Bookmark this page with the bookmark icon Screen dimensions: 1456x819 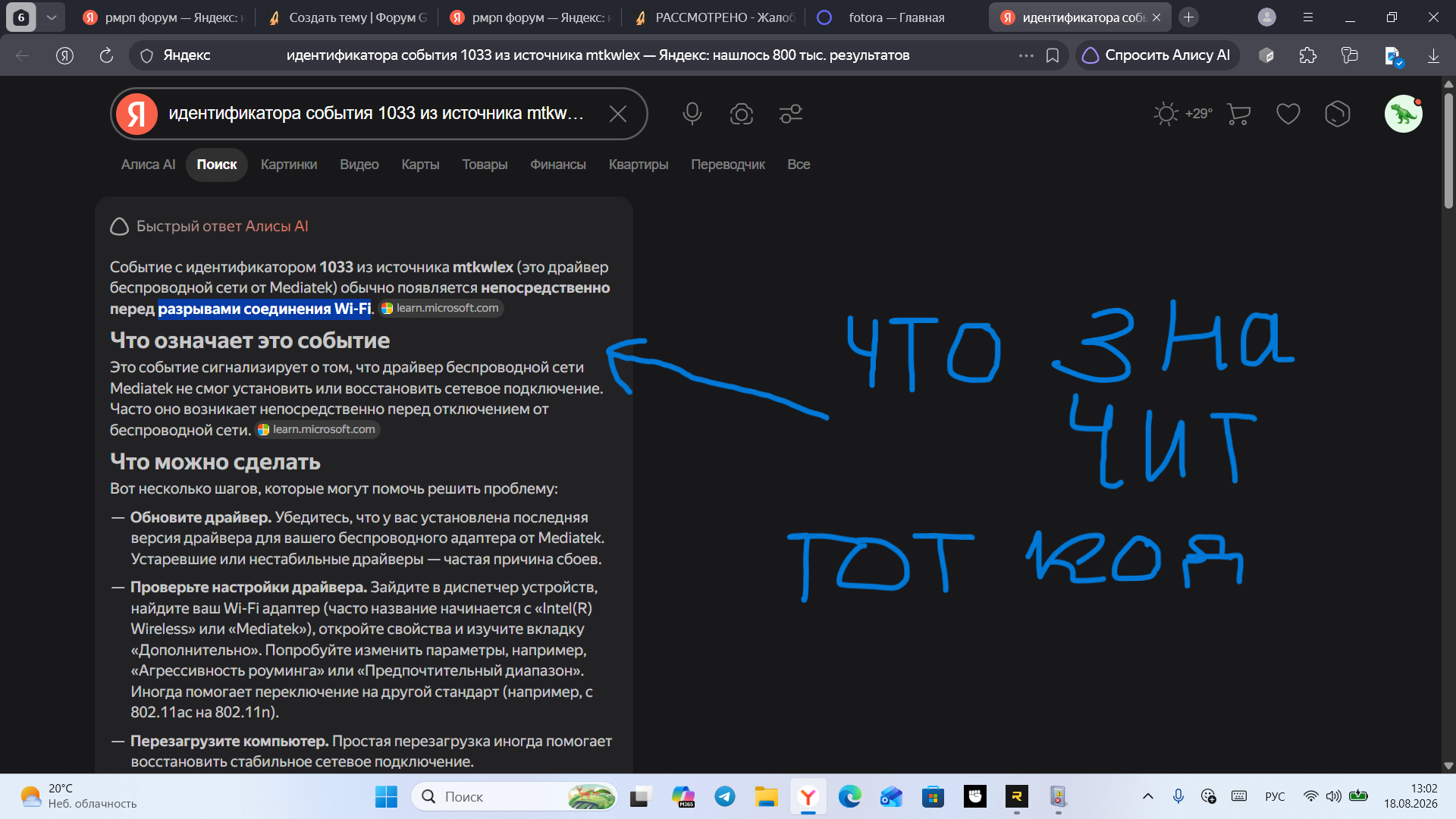(1053, 55)
